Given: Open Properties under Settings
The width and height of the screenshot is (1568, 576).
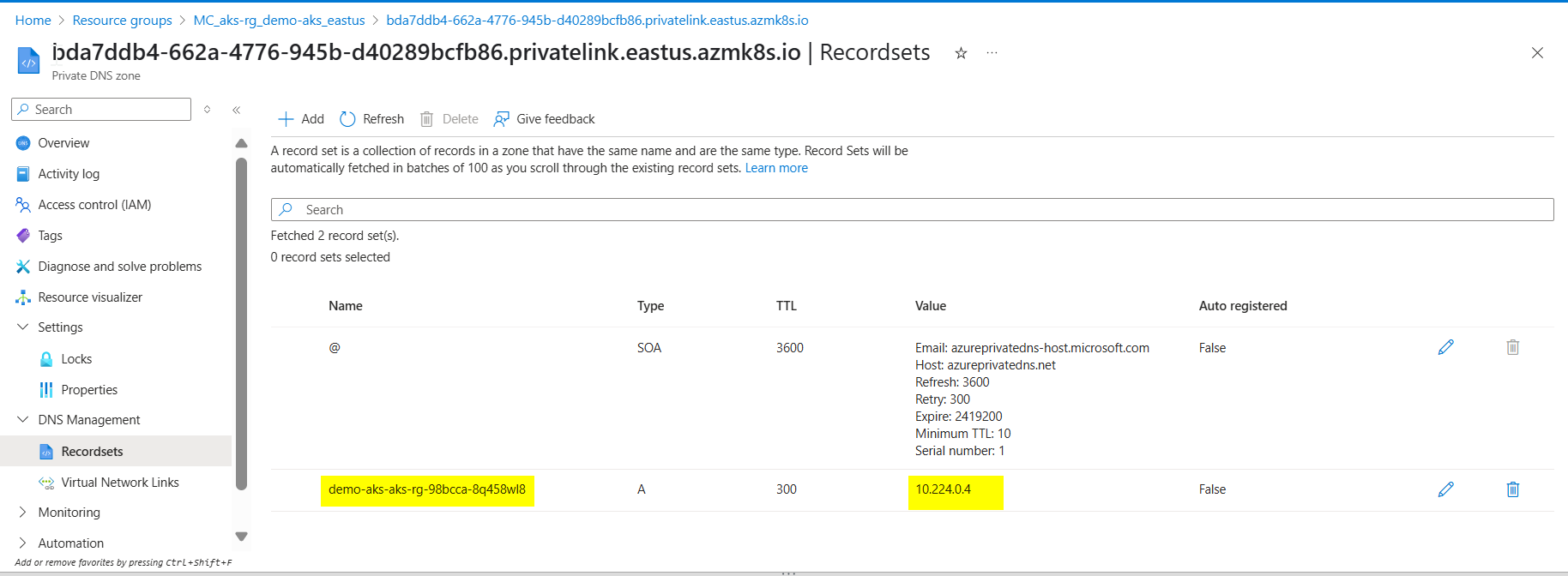Looking at the screenshot, I should tap(89, 390).
